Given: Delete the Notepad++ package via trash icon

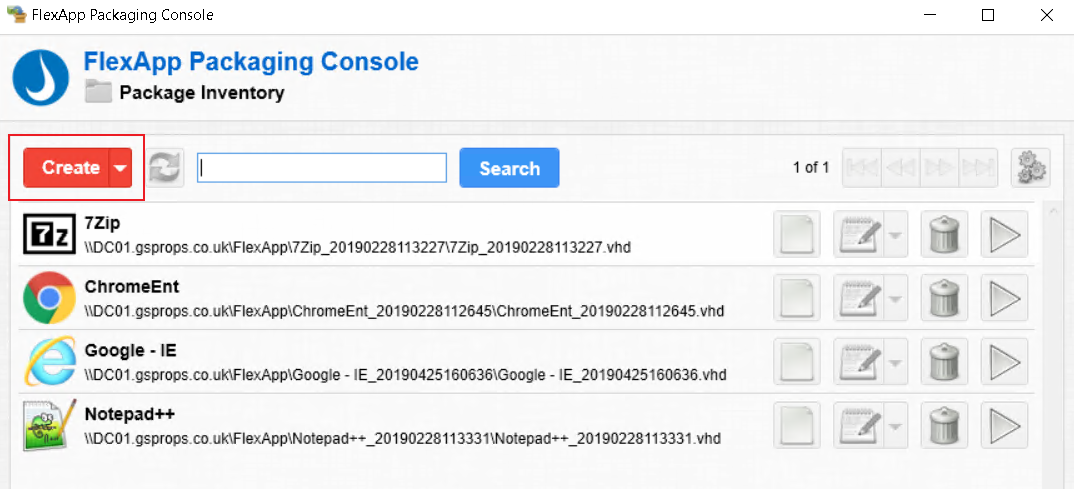Looking at the screenshot, I should point(940,425).
